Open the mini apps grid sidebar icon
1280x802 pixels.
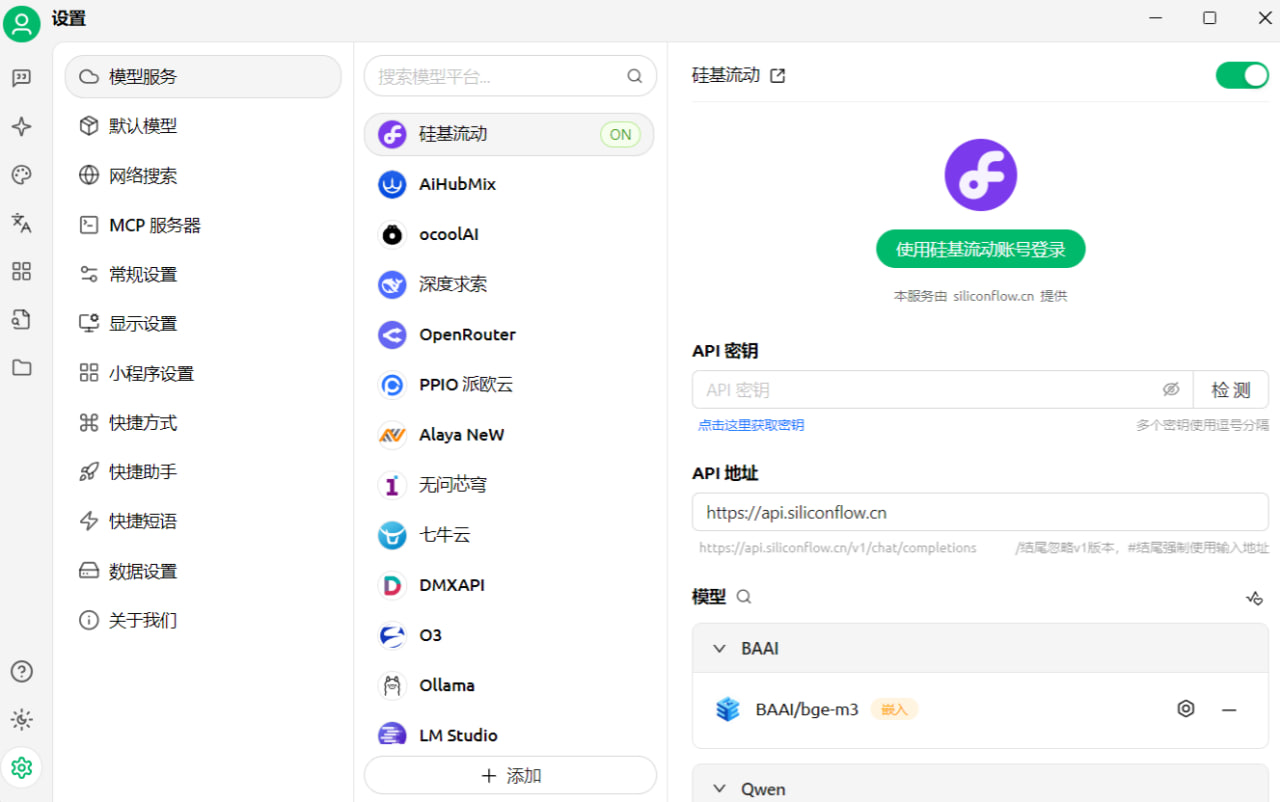[21, 271]
